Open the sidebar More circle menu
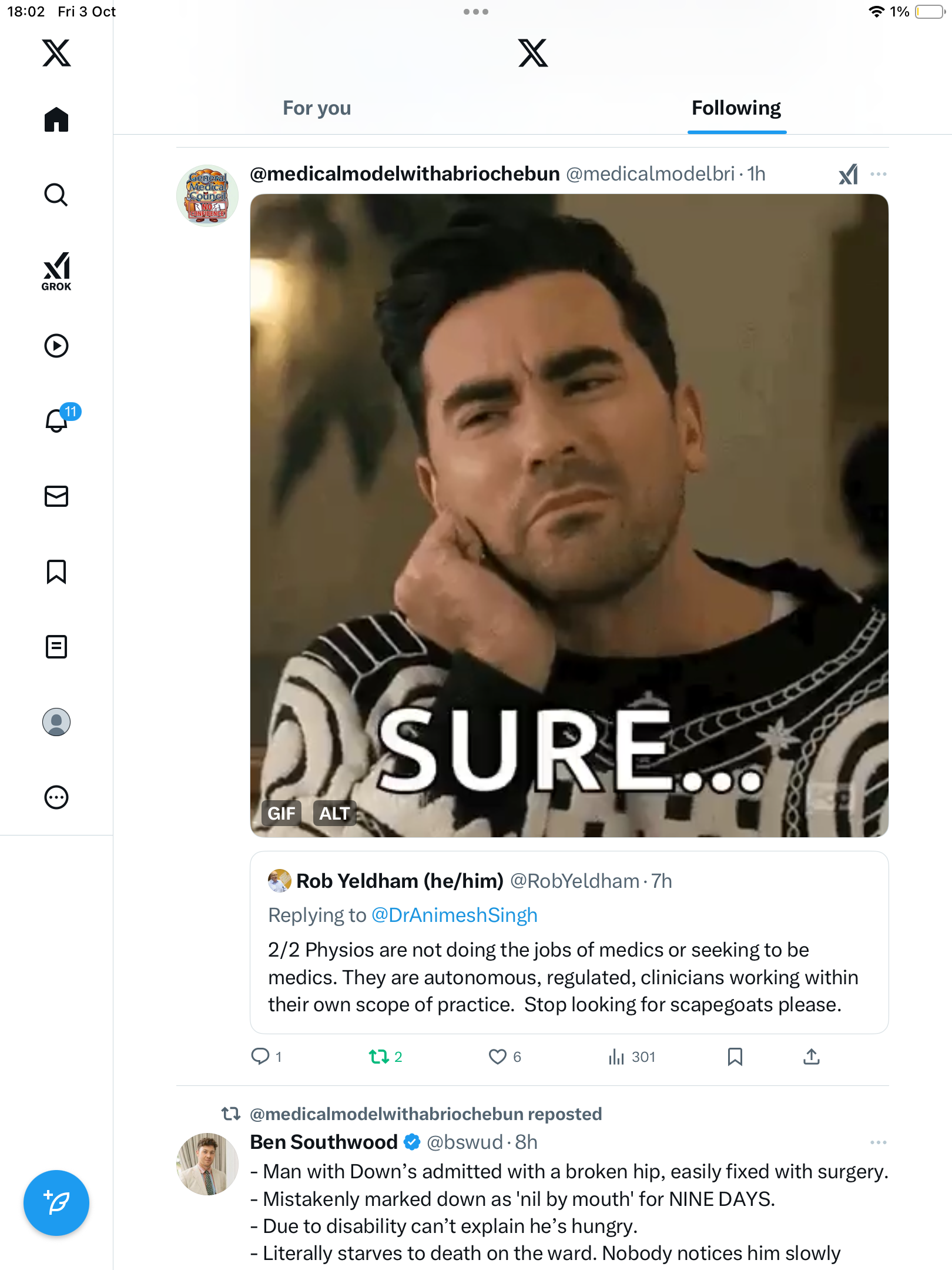Screen dimensions: 952x1270 tap(56, 797)
